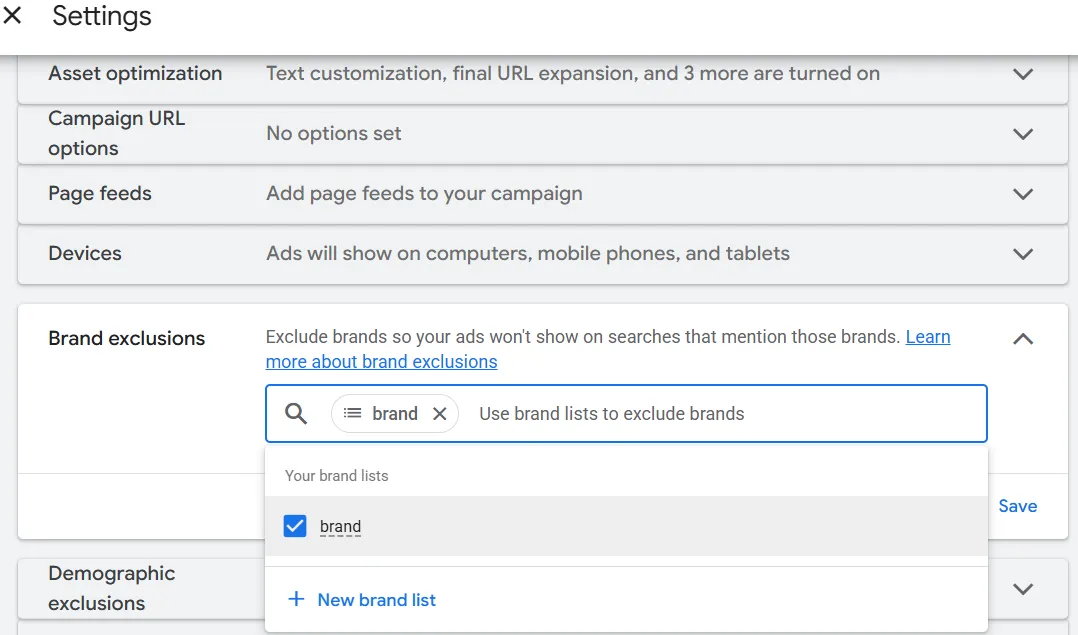Click the brand list name in dropdown
1078x635 pixels.
(340, 526)
